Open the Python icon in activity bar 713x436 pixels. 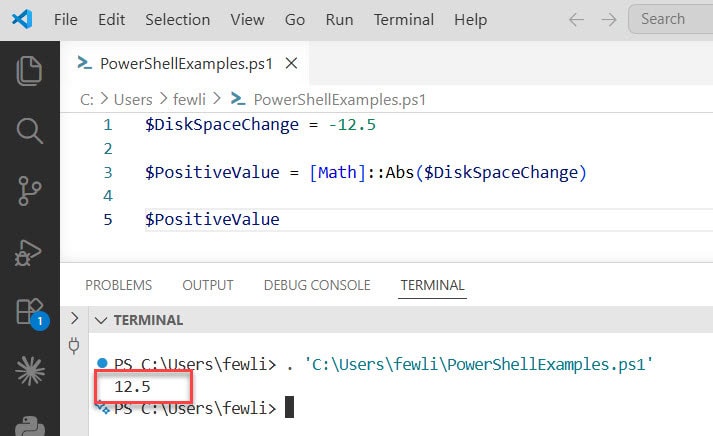[x=30, y=426]
